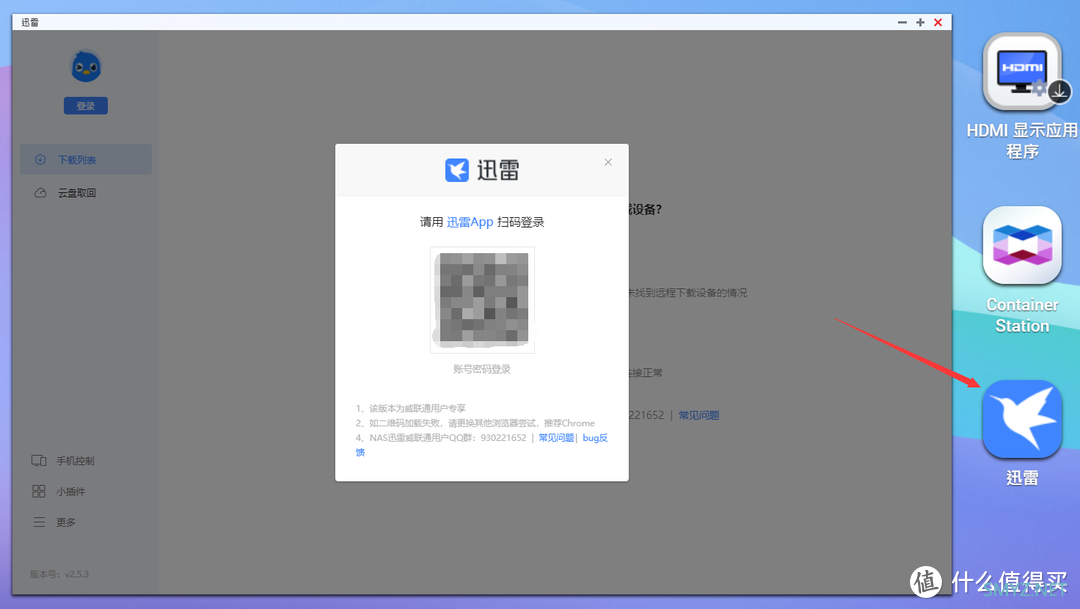1080x609 pixels.
Task: Maximize the 迅雷 window with plus button
Action: 920,23
